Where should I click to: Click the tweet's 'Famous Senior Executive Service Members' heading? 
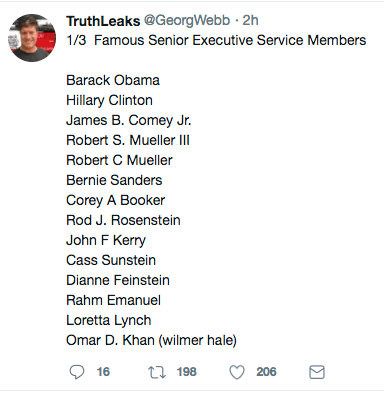coord(230,40)
